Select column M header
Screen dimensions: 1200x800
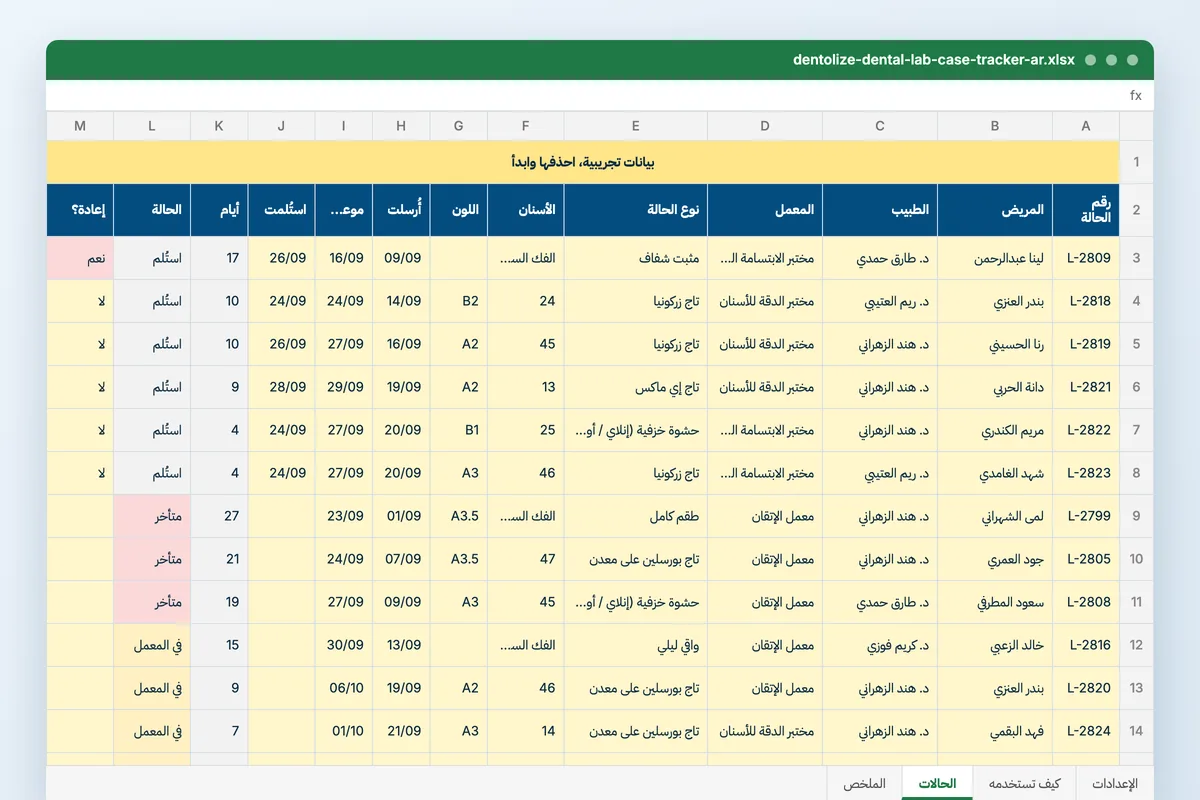[x=80, y=126]
